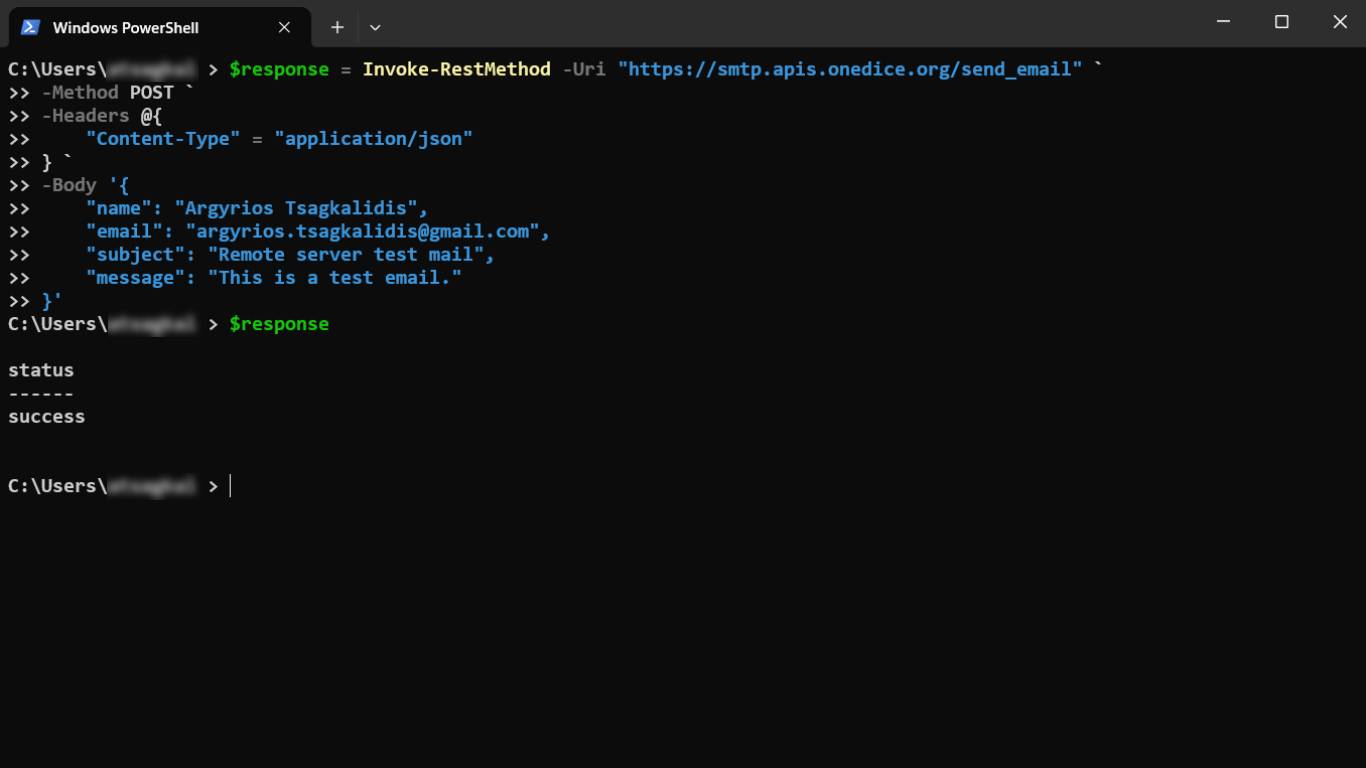Viewport: 1366px width, 768px height.
Task: Close the terminal window
Action: click(x=1340, y=22)
